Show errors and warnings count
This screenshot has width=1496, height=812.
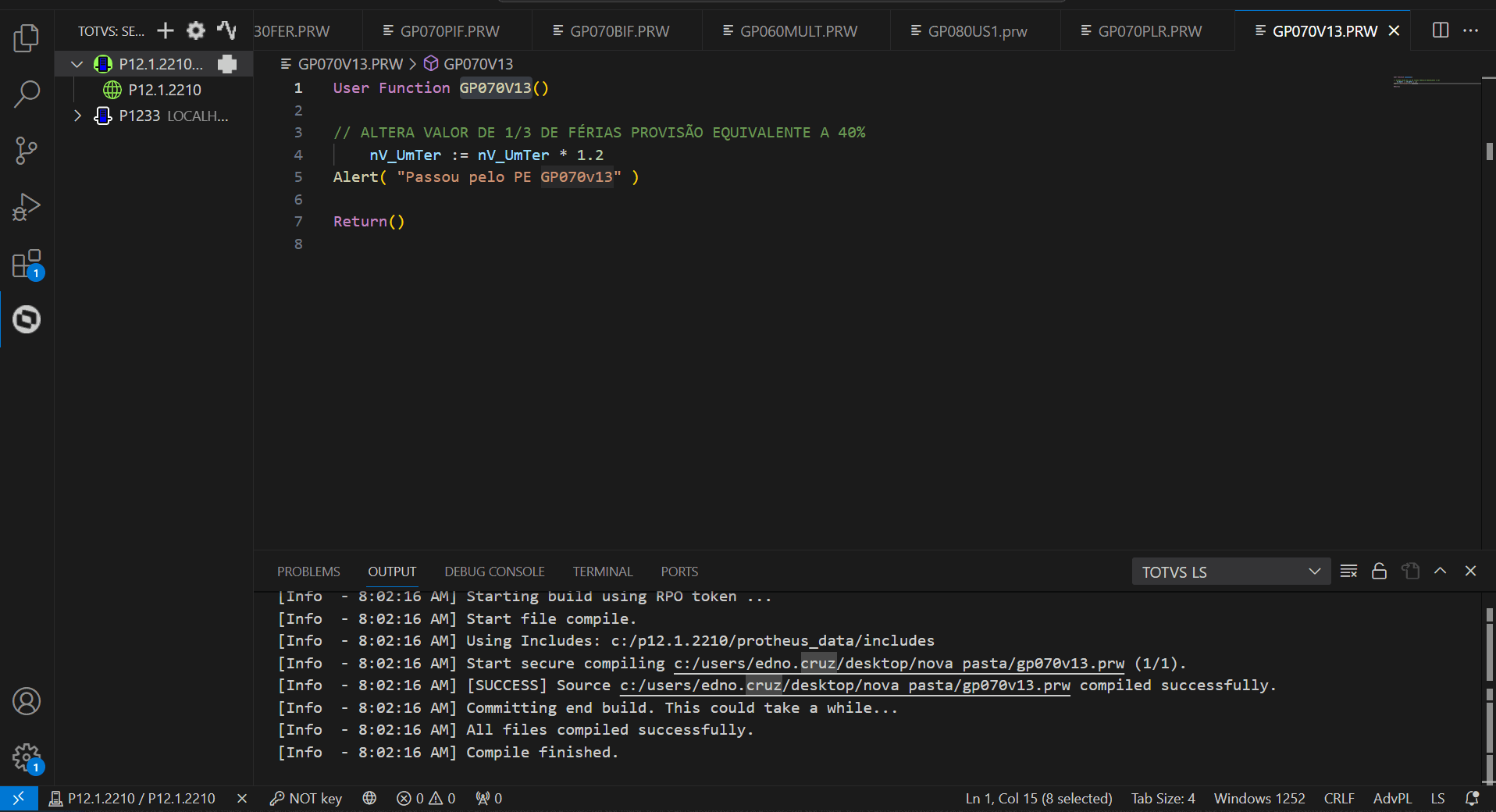coord(426,798)
